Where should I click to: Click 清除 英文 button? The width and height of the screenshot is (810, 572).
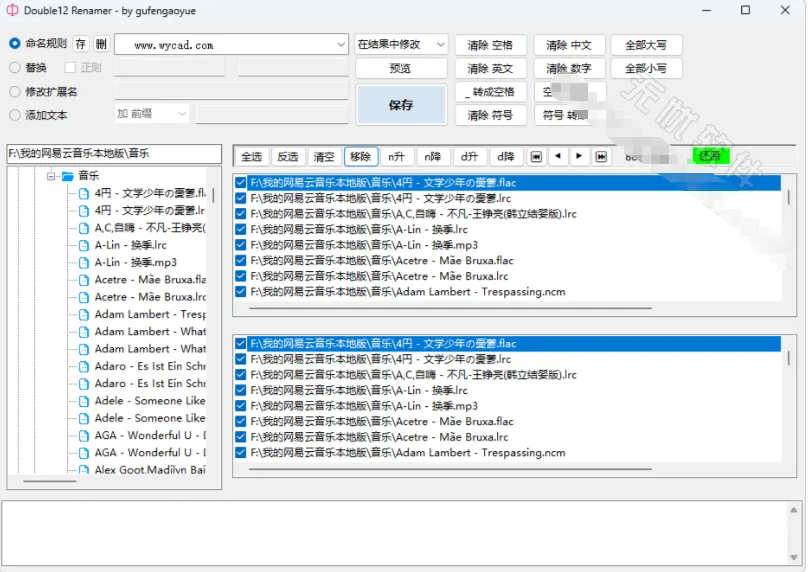[x=490, y=68]
